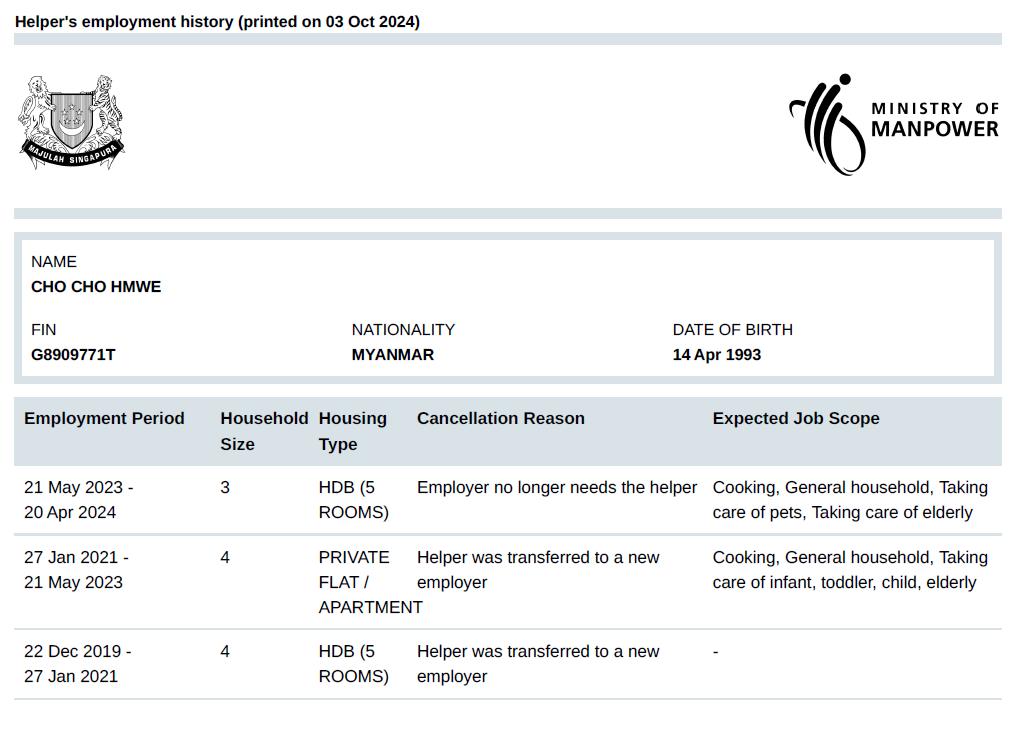This screenshot has height=734, width=1029.
Task: Click the Housing Type column header
Action: pos(352,431)
